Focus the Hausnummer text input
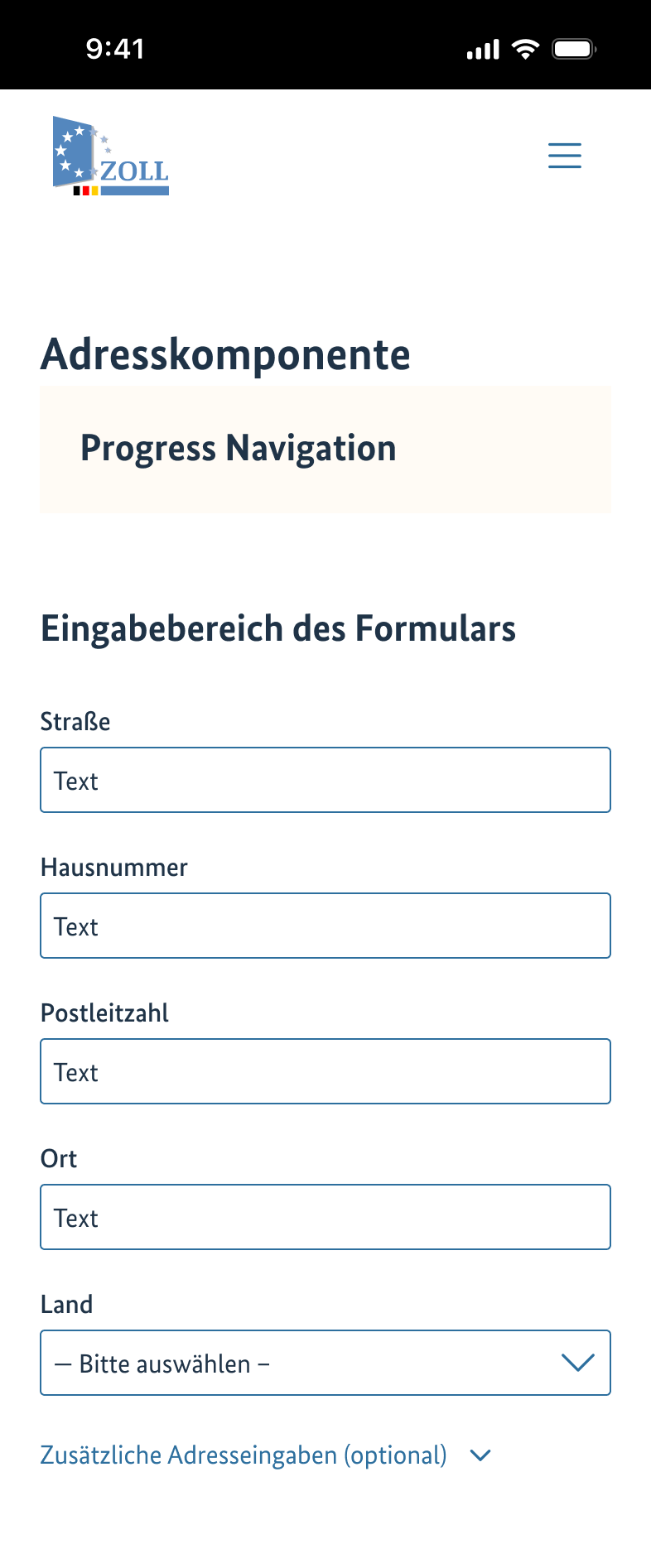Image resolution: width=651 pixels, height=1568 pixels. tap(325, 925)
